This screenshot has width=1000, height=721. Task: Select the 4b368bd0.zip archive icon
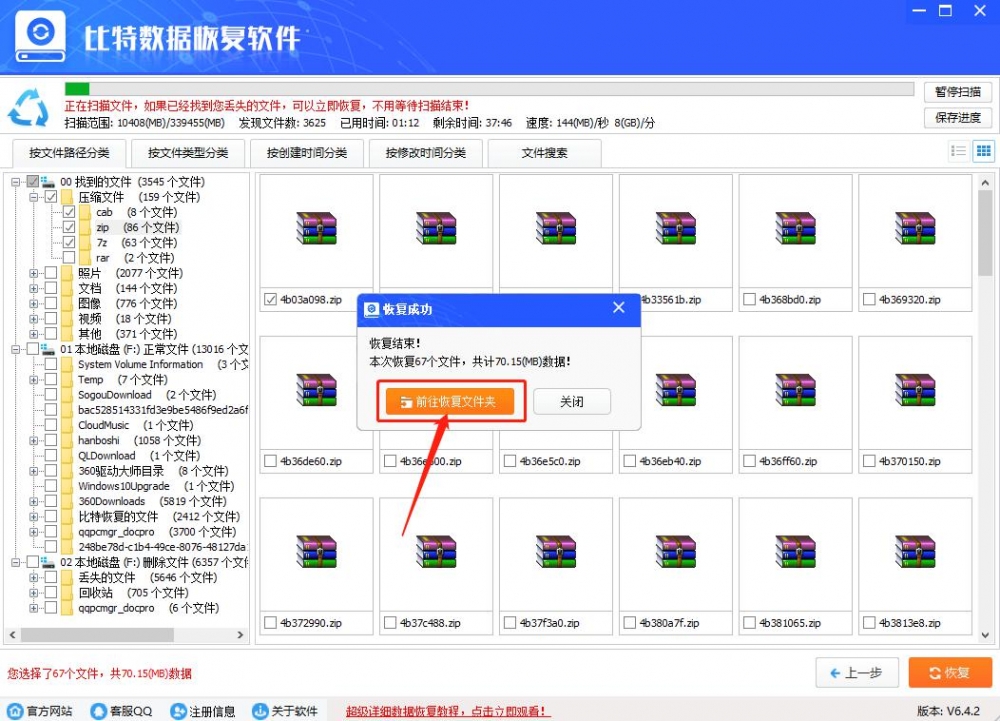[x=795, y=228]
